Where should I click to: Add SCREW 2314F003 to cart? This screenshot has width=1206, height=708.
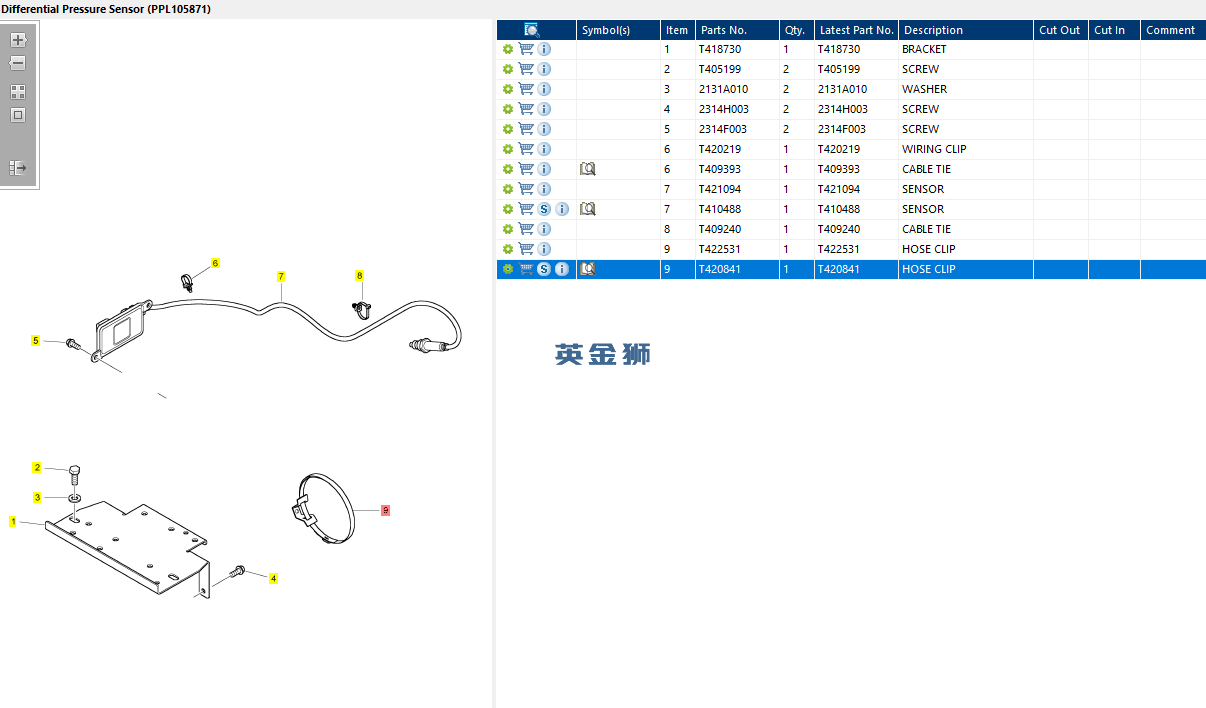526,129
